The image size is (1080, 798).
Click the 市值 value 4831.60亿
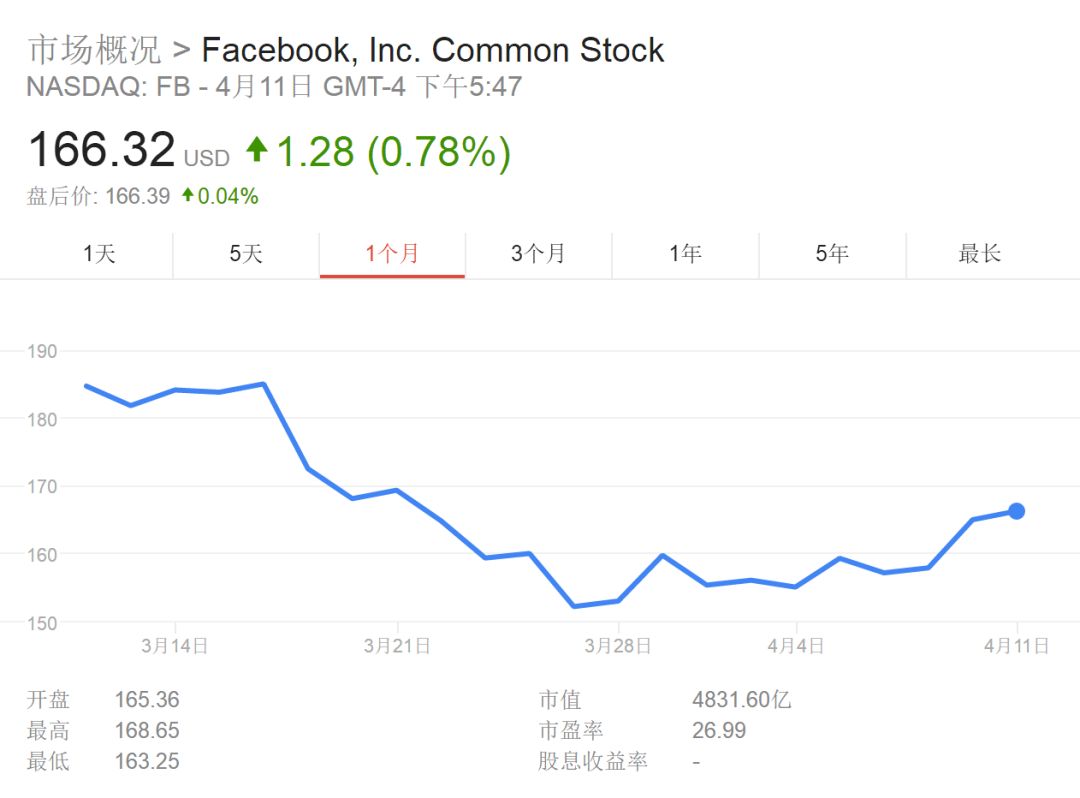tap(741, 700)
